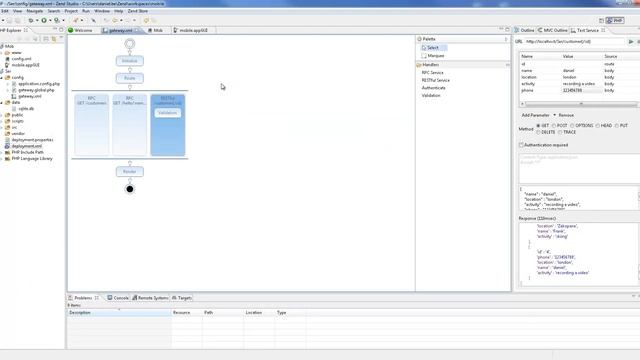Select the TRACE method radio button
The image size is (640, 360).
pyautogui.click(x=560, y=132)
